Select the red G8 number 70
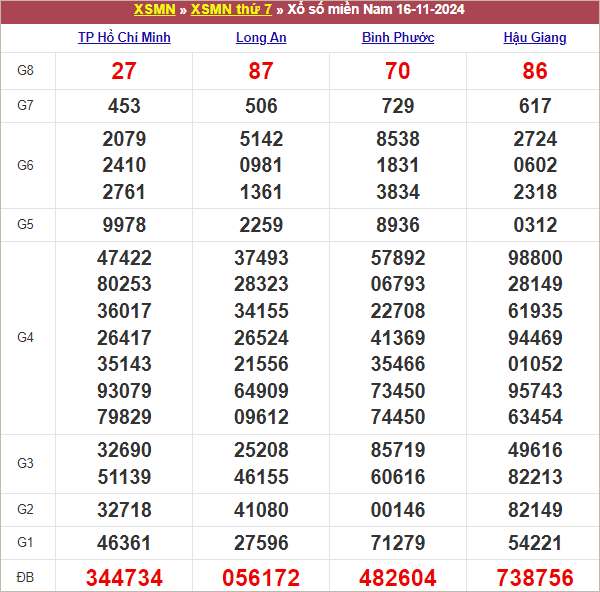This screenshot has width=600, height=592. [398, 71]
